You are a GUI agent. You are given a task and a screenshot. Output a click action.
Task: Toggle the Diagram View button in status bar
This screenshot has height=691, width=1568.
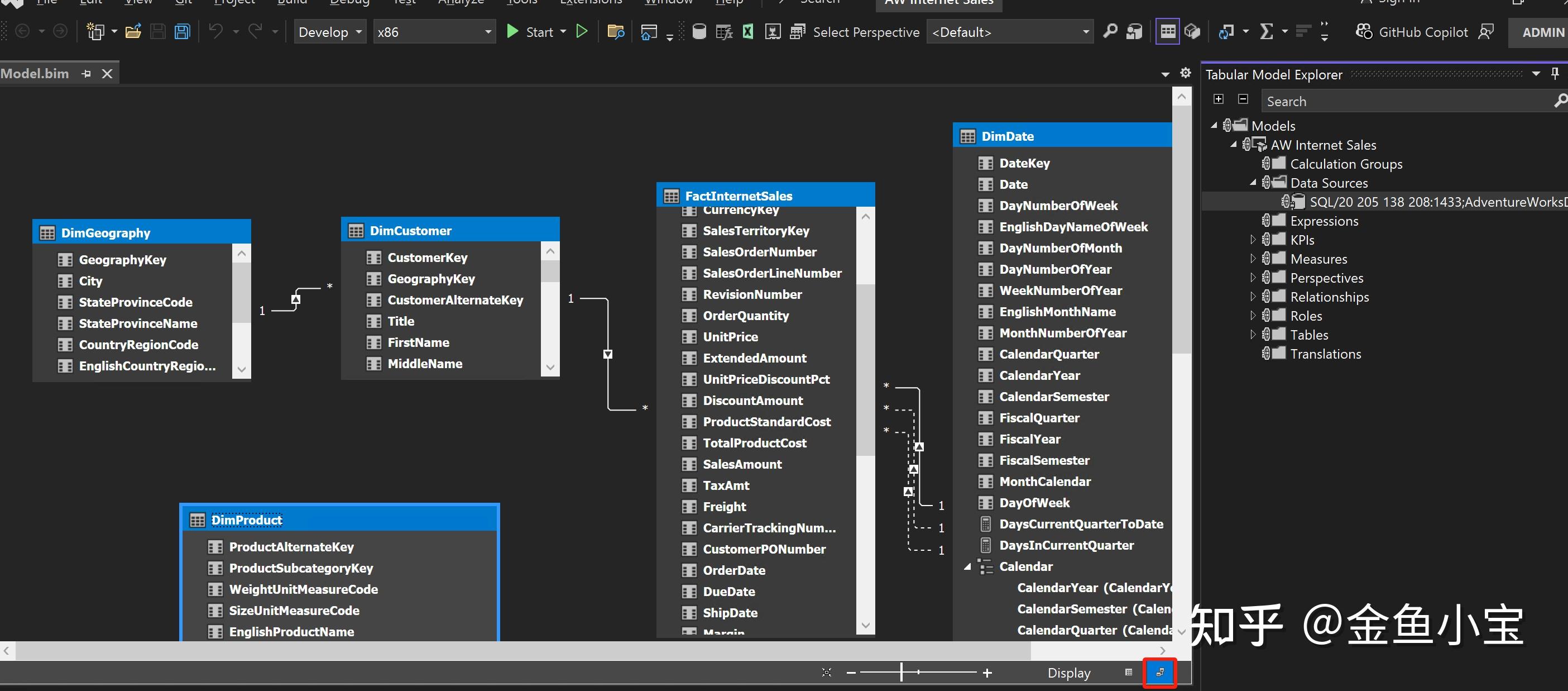(x=1159, y=673)
